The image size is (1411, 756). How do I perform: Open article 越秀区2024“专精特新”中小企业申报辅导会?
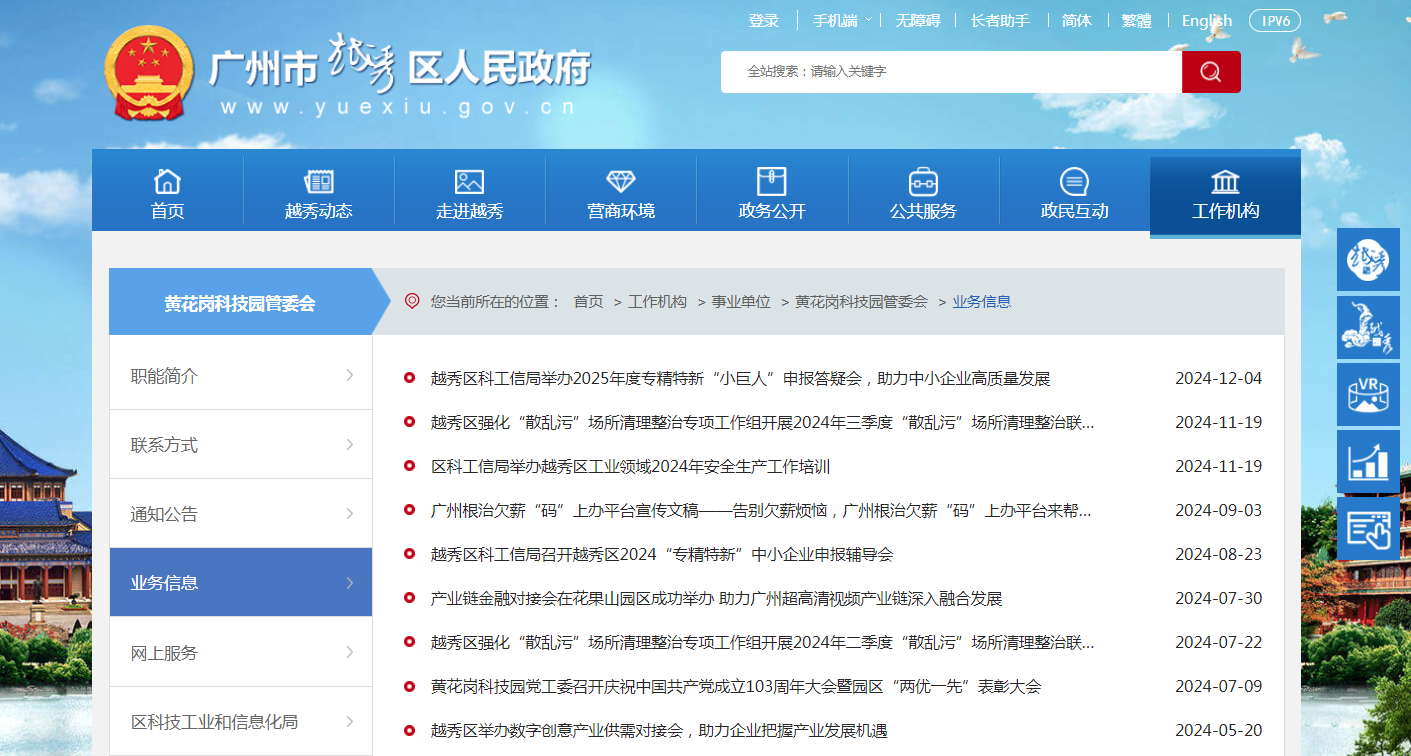coord(661,554)
